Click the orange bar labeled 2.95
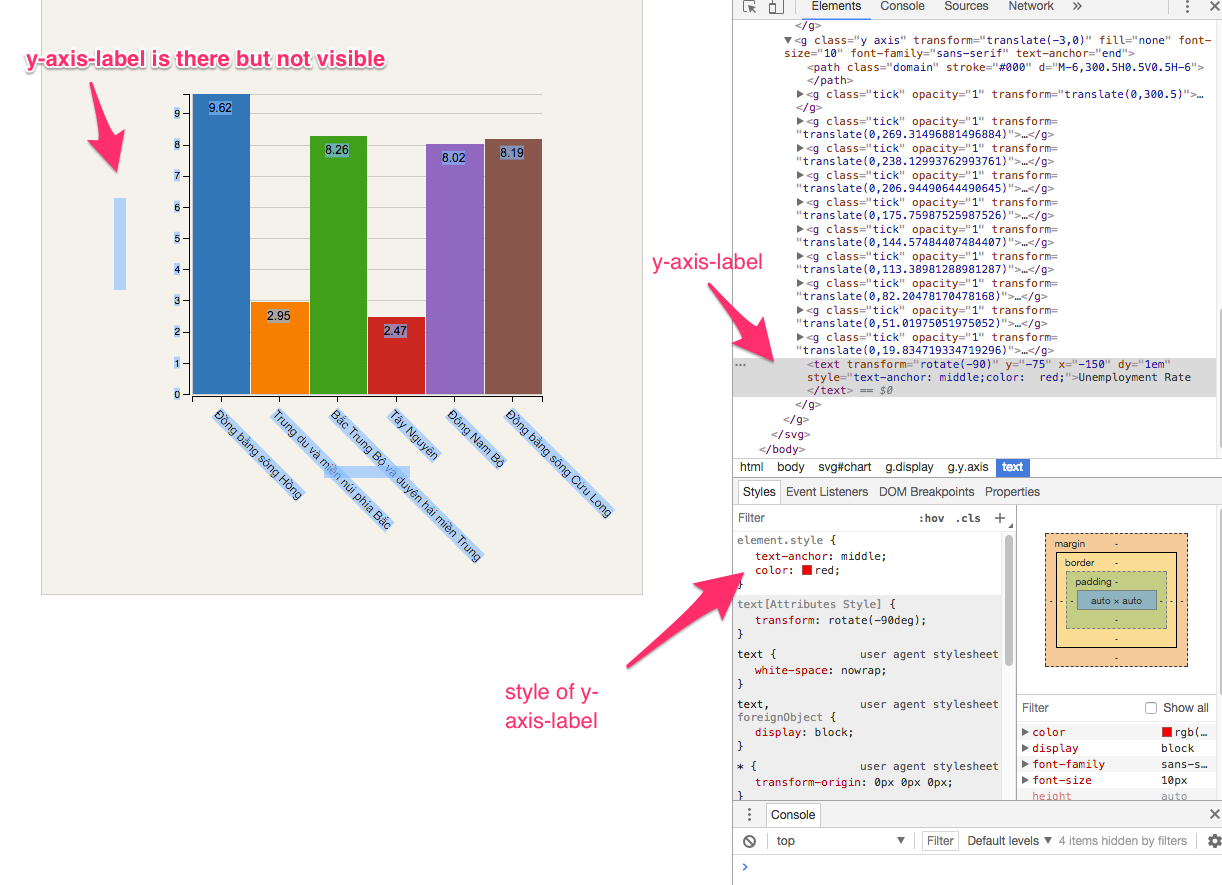The image size is (1222, 885). point(279,347)
